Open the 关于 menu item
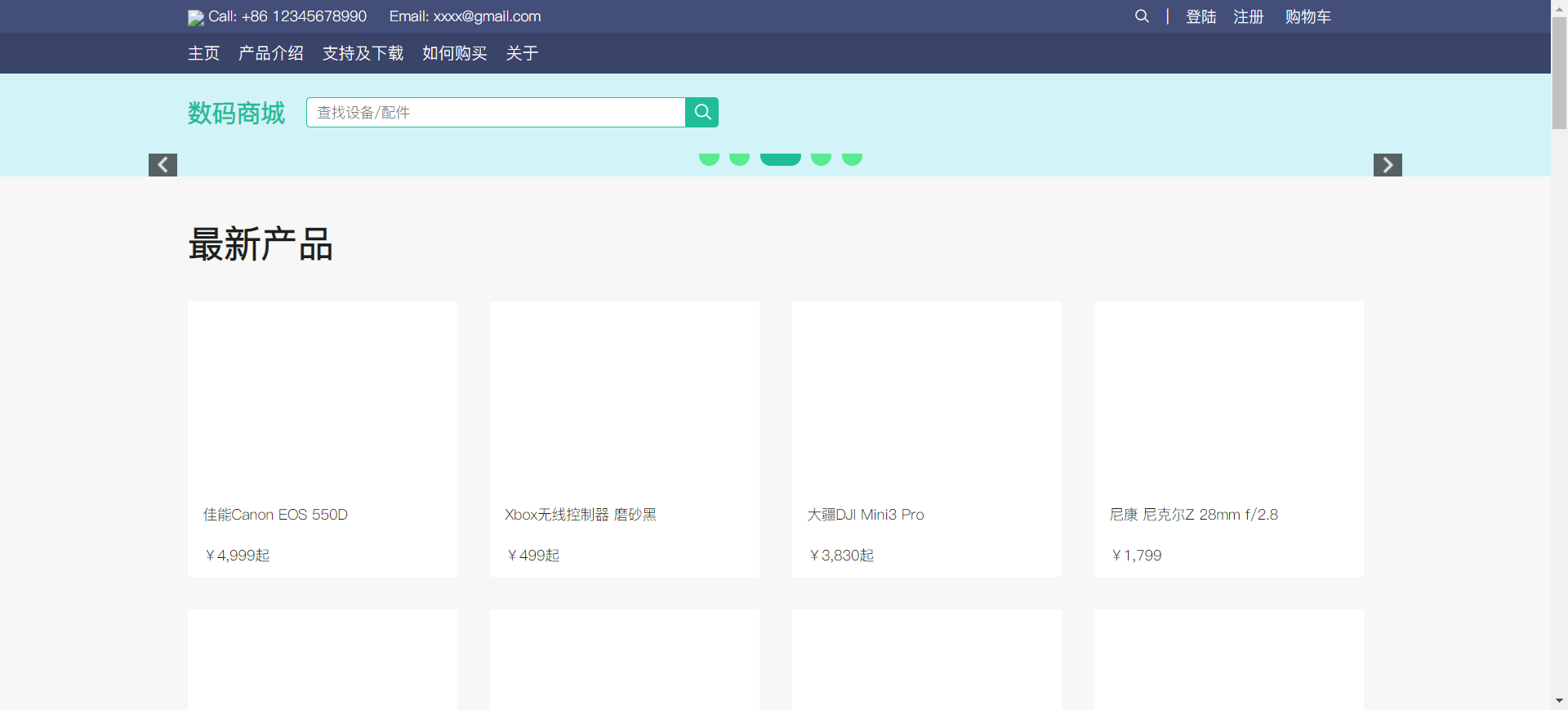1568x710 pixels. (x=522, y=53)
